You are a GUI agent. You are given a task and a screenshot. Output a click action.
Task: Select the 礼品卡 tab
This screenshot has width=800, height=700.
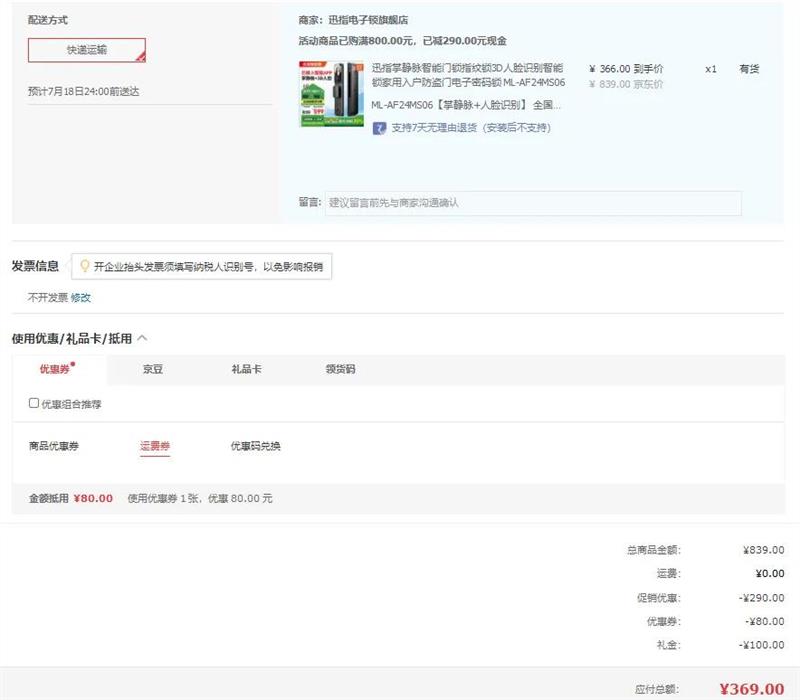coord(246,369)
